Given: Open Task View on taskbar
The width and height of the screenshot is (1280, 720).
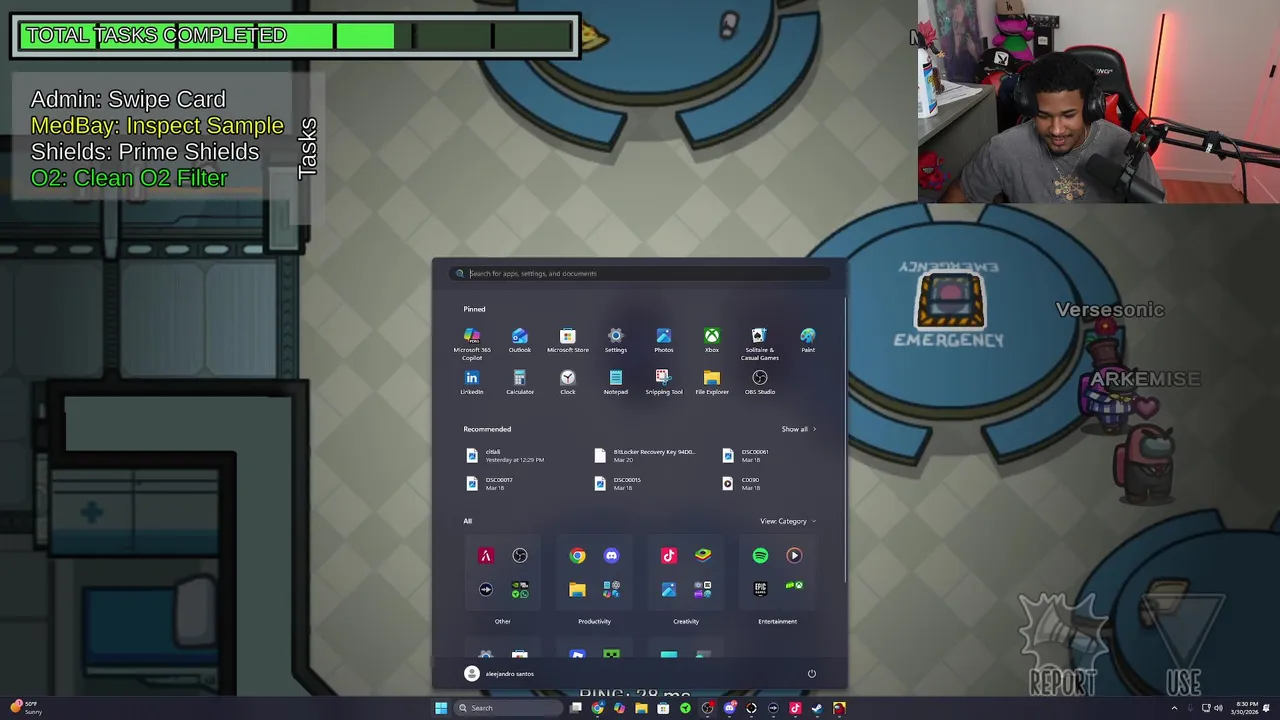Looking at the screenshot, I should [x=576, y=708].
